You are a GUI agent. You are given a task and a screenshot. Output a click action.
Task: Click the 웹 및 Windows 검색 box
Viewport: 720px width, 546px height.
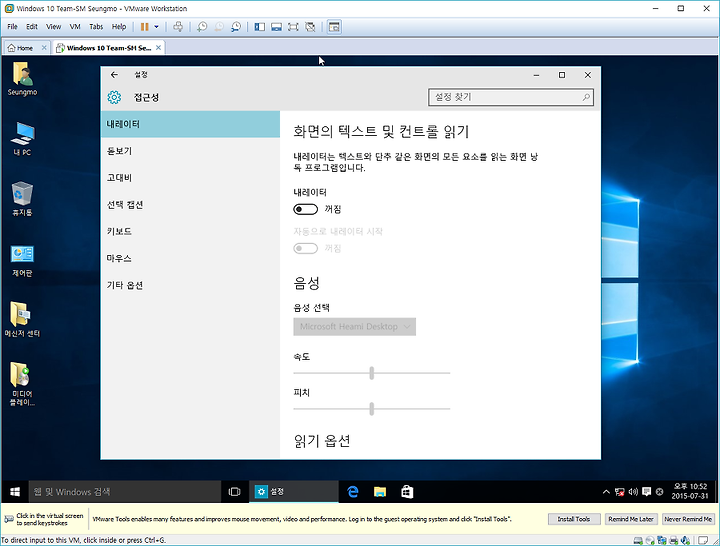(x=125, y=492)
